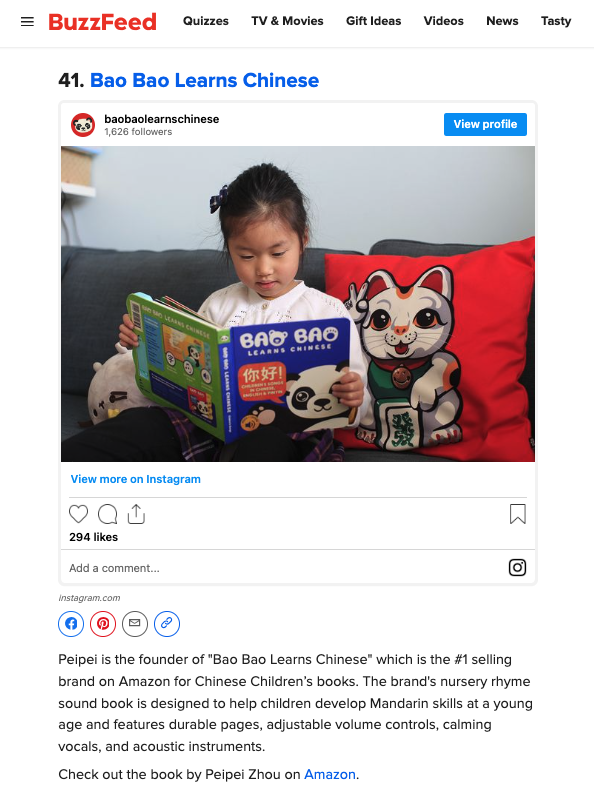The height and width of the screenshot is (793, 594).
Task: Focus the Add a comment field
Action: tap(283, 568)
